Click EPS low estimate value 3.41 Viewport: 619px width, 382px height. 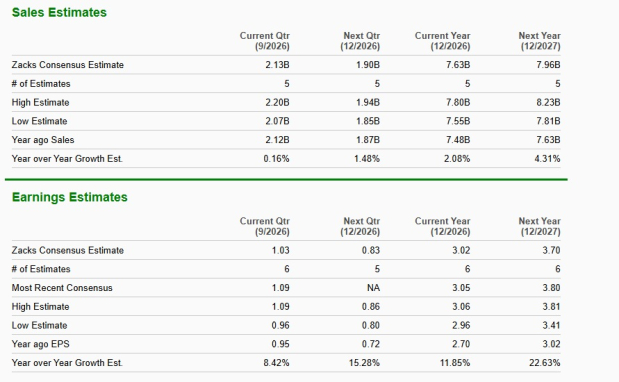(551, 325)
